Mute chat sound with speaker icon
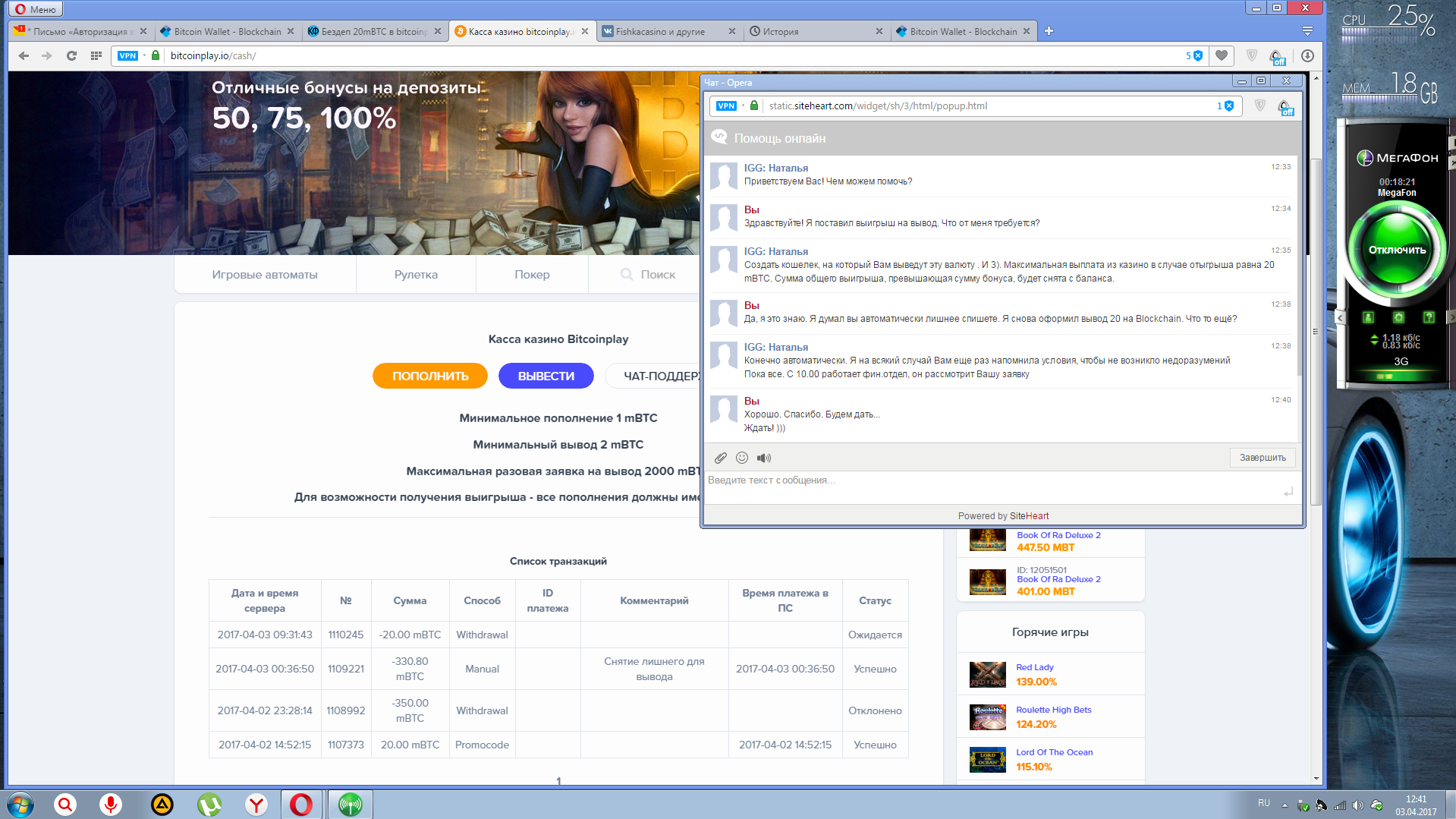Viewport: 1456px width, 819px height. click(x=763, y=458)
